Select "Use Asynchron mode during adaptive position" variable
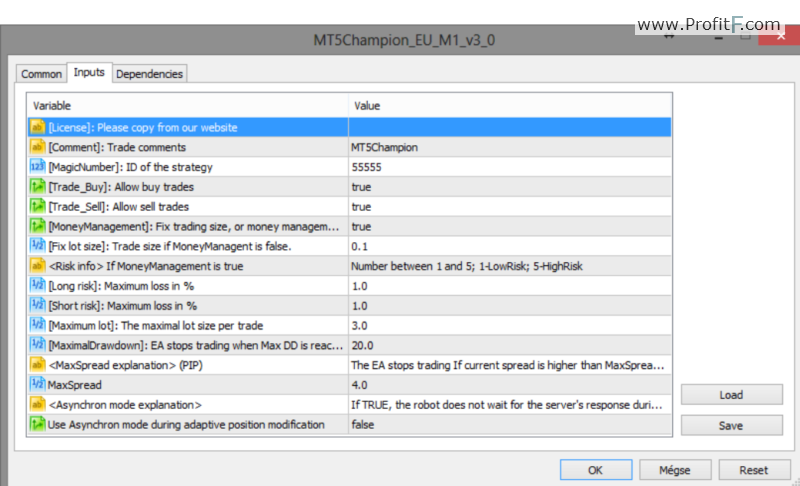800x486 pixels. 186,425
